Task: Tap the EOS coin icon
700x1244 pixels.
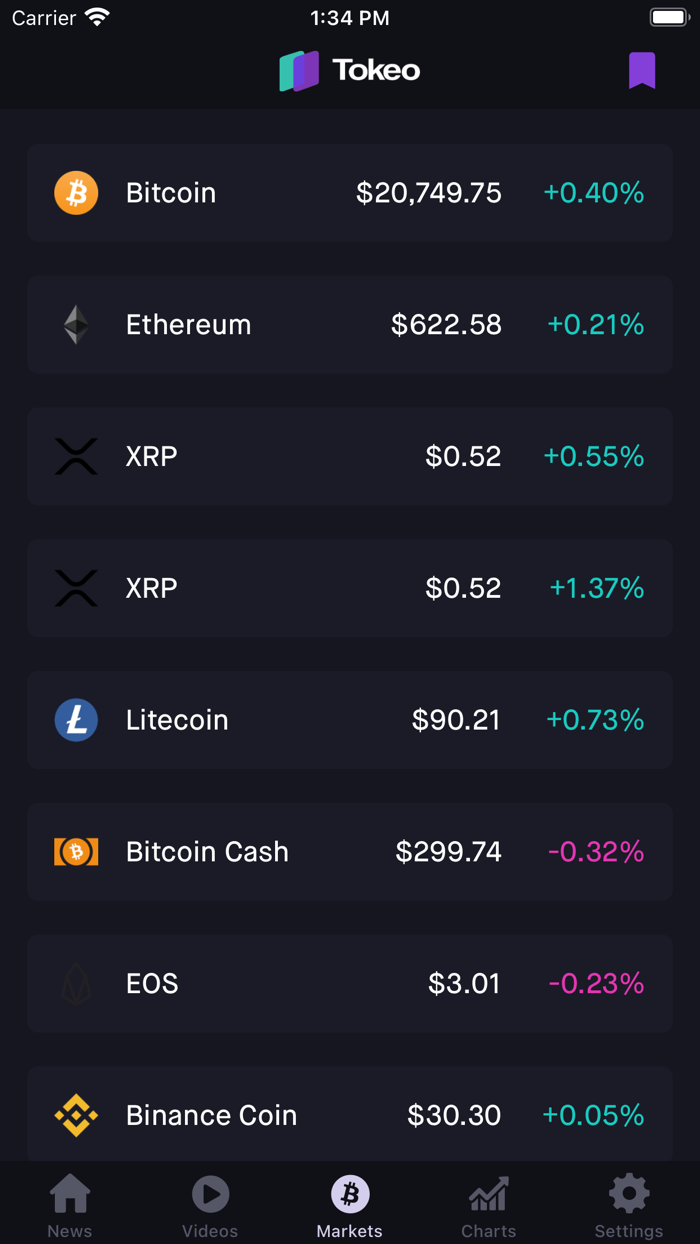Action: point(76,983)
